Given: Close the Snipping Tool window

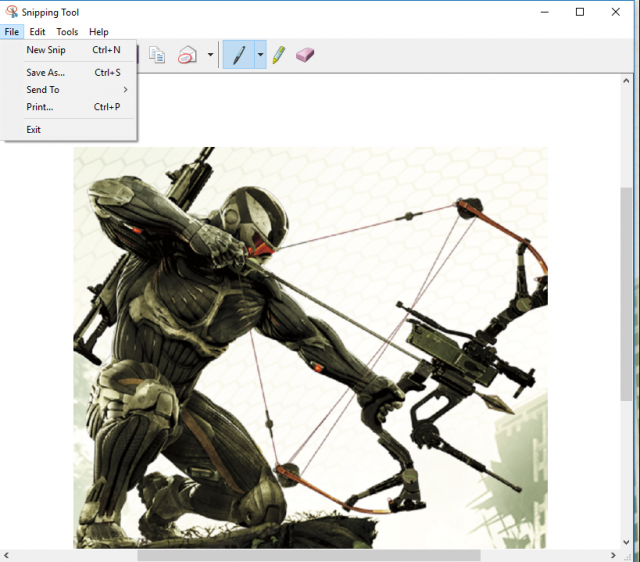Looking at the screenshot, I should click(x=616, y=12).
